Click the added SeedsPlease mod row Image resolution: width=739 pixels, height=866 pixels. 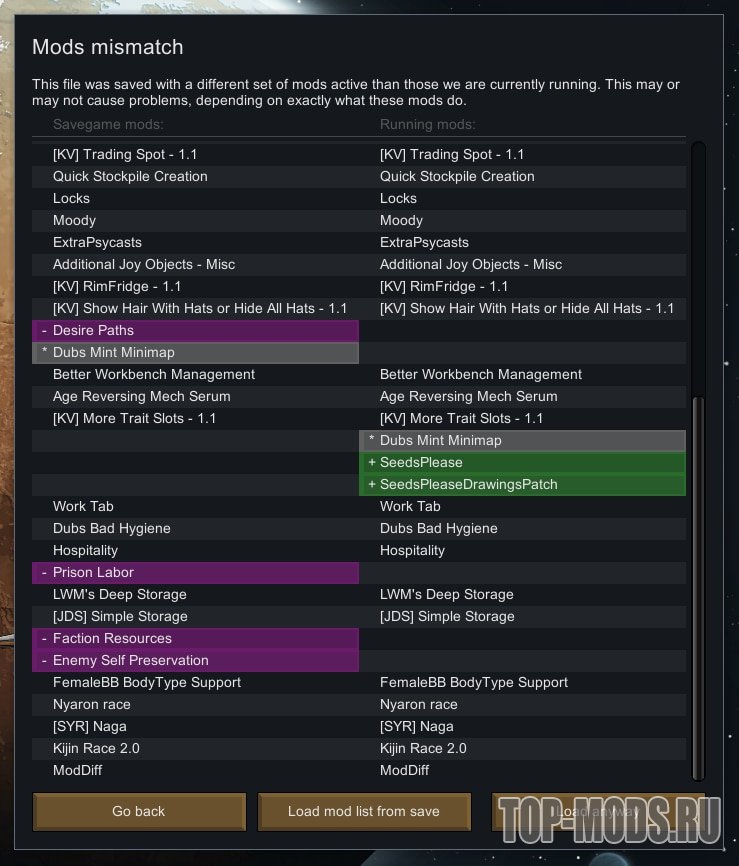pyautogui.click(x=522, y=462)
